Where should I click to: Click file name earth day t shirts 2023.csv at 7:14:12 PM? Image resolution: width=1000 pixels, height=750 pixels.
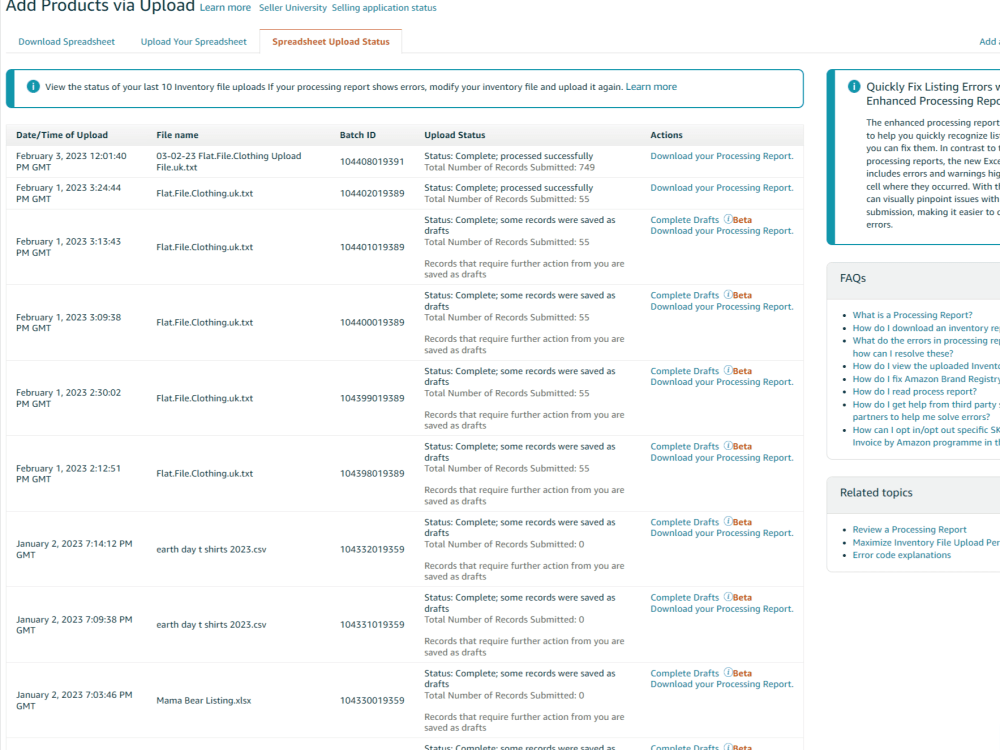(x=211, y=549)
